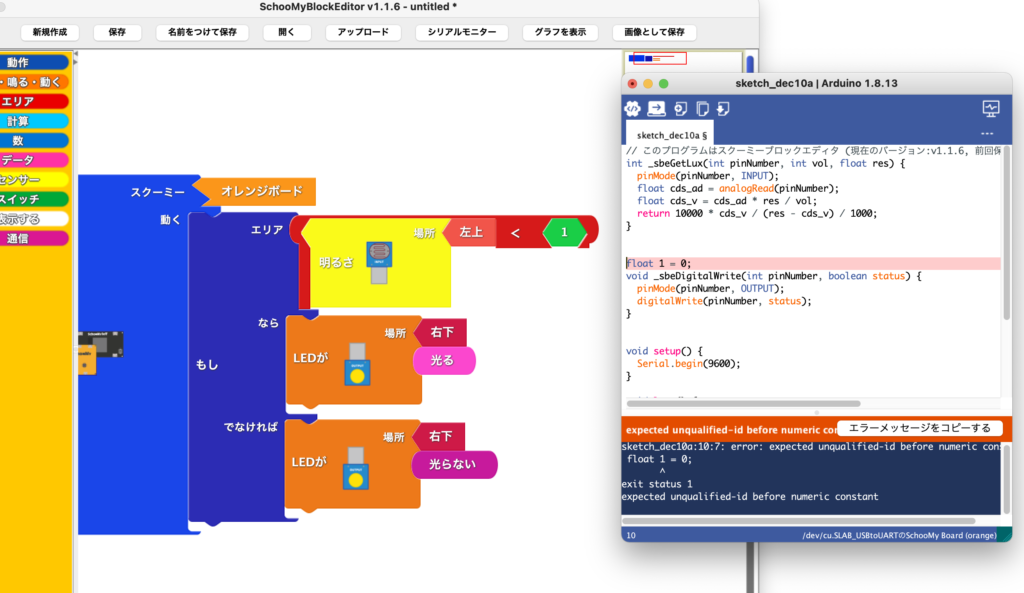This screenshot has width=1024, height=593.
Task: Select the 鳴る・動く block category
Action: click(x=34, y=82)
